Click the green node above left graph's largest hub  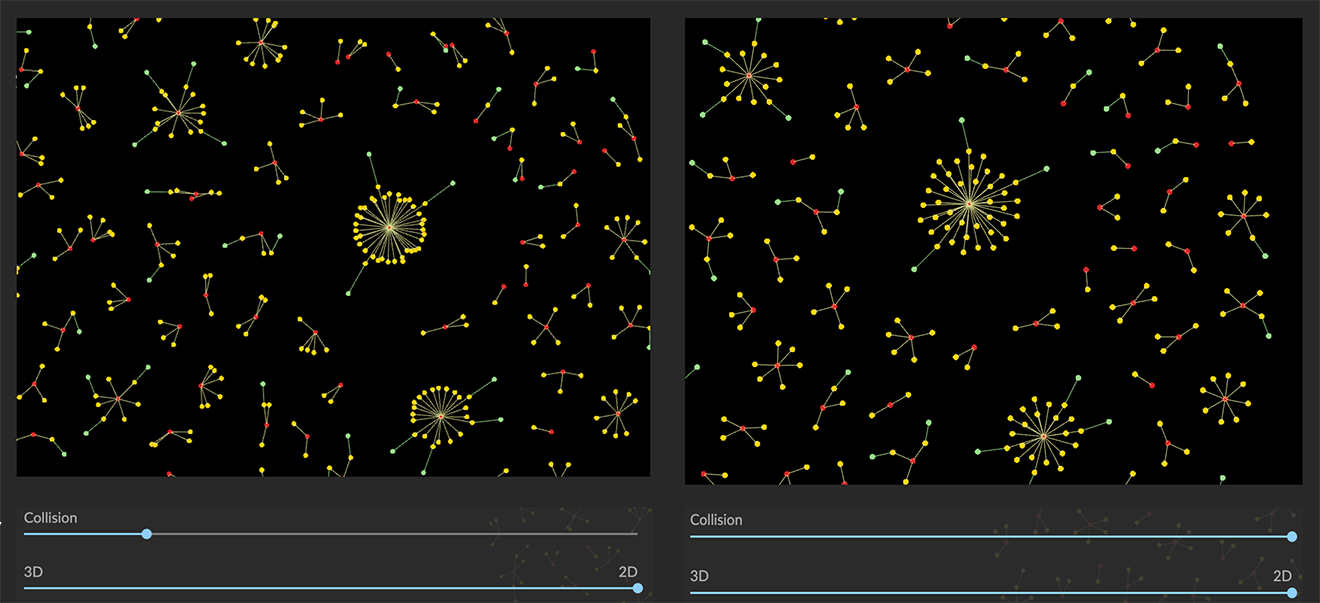369,155
